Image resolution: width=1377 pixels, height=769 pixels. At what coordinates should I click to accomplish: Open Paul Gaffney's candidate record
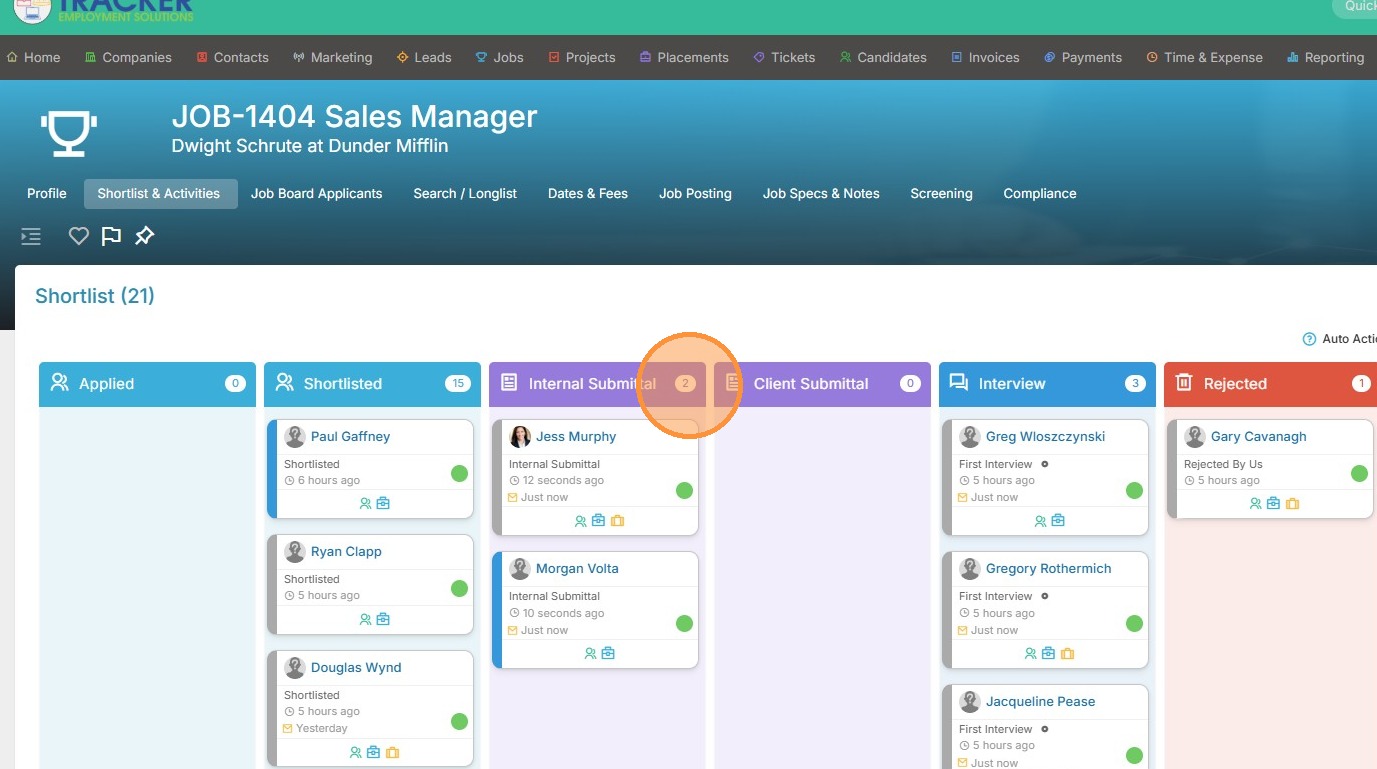pos(350,436)
